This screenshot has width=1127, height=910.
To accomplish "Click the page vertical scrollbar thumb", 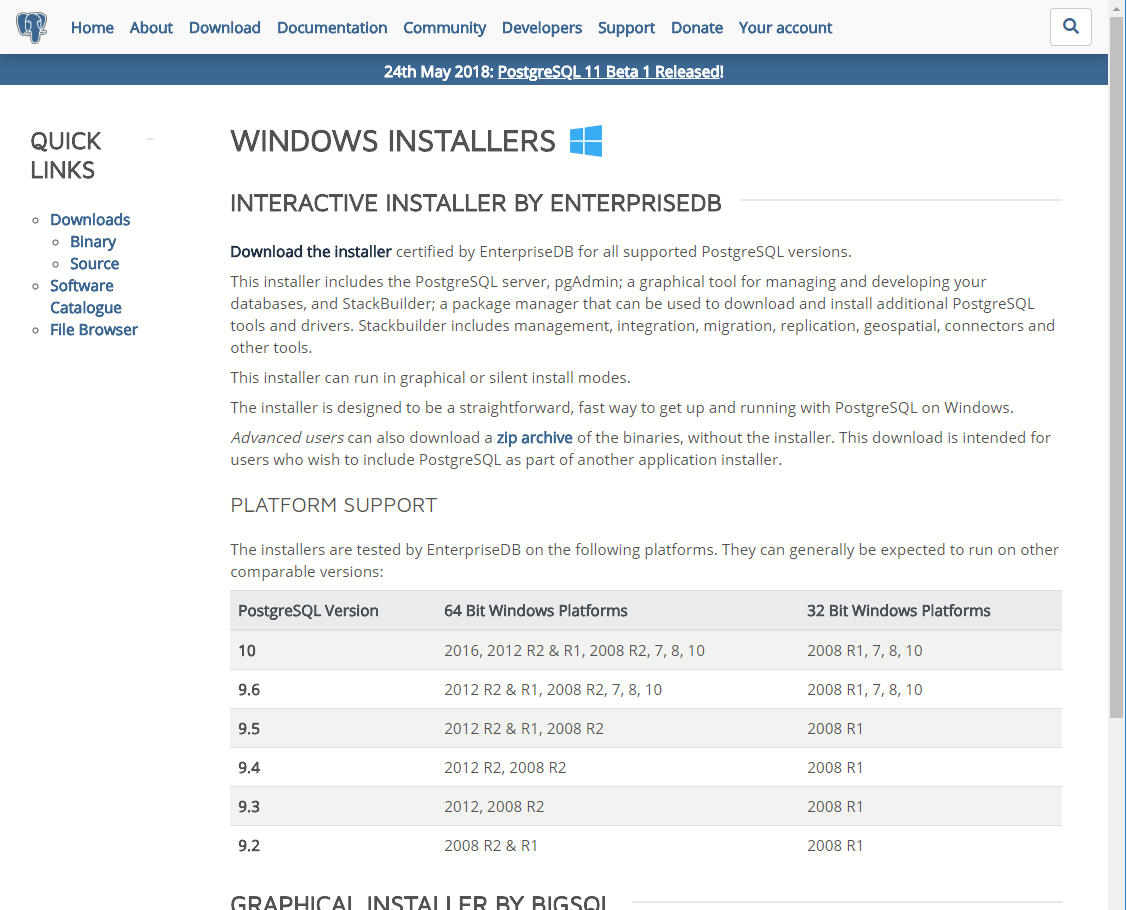I will (x=1116, y=367).
